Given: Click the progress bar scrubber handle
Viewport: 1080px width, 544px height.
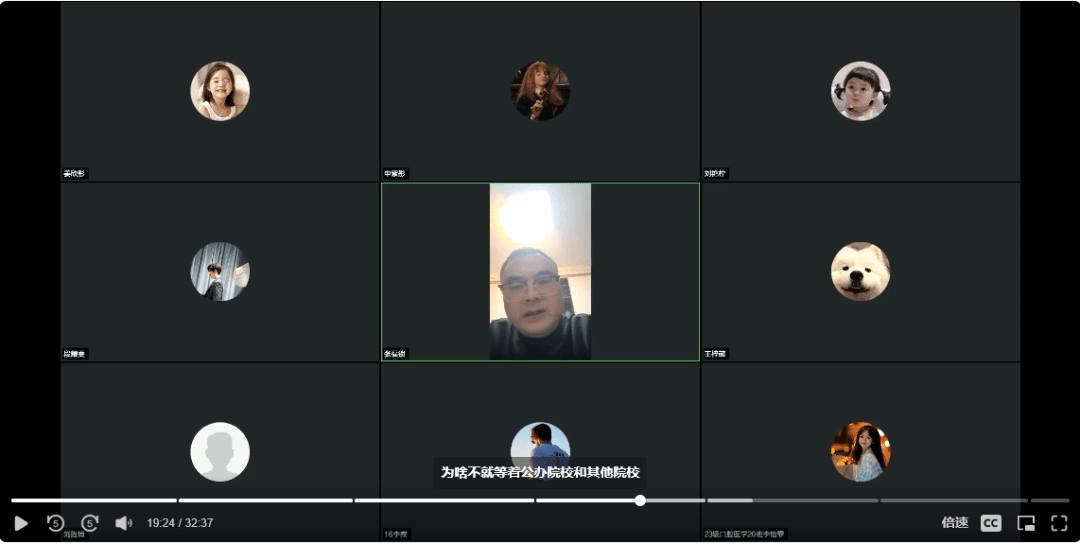Looking at the screenshot, I should point(640,500).
